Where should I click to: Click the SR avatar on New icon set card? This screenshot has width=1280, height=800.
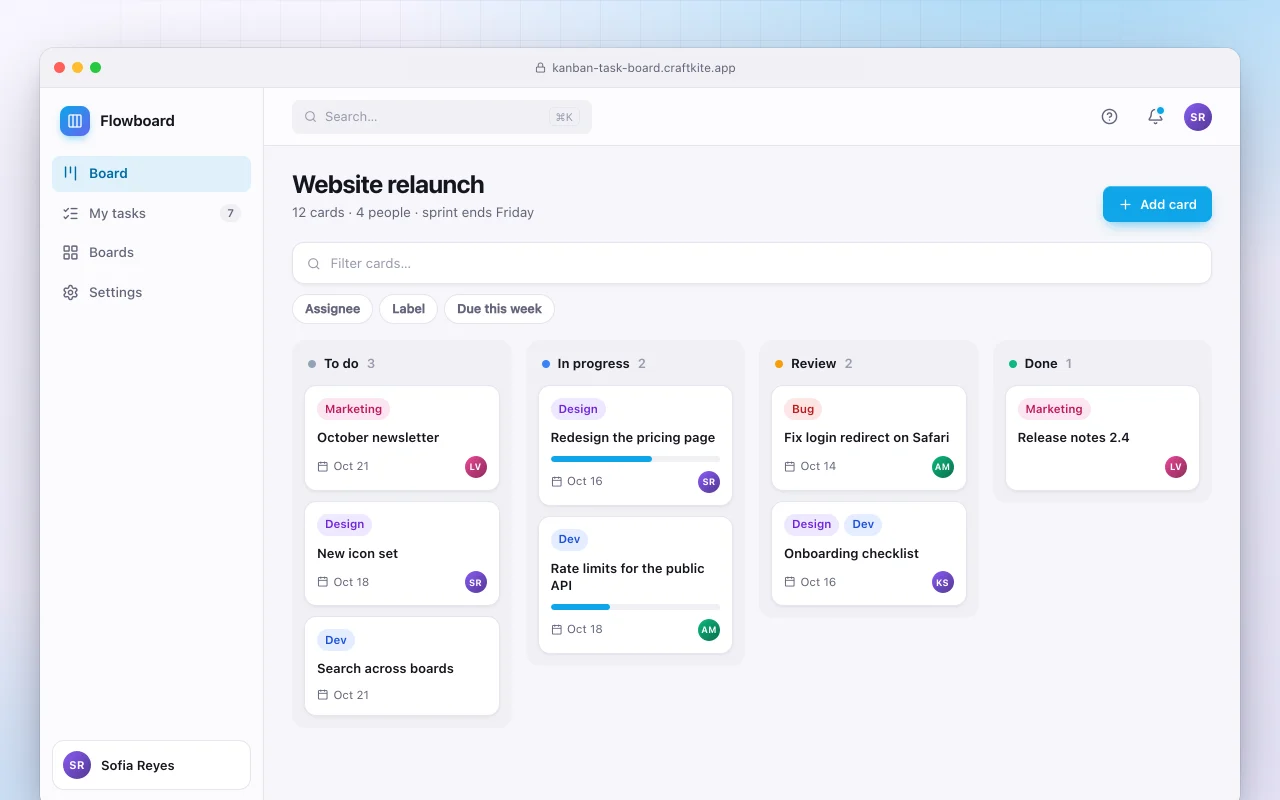click(x=476, y=582)
